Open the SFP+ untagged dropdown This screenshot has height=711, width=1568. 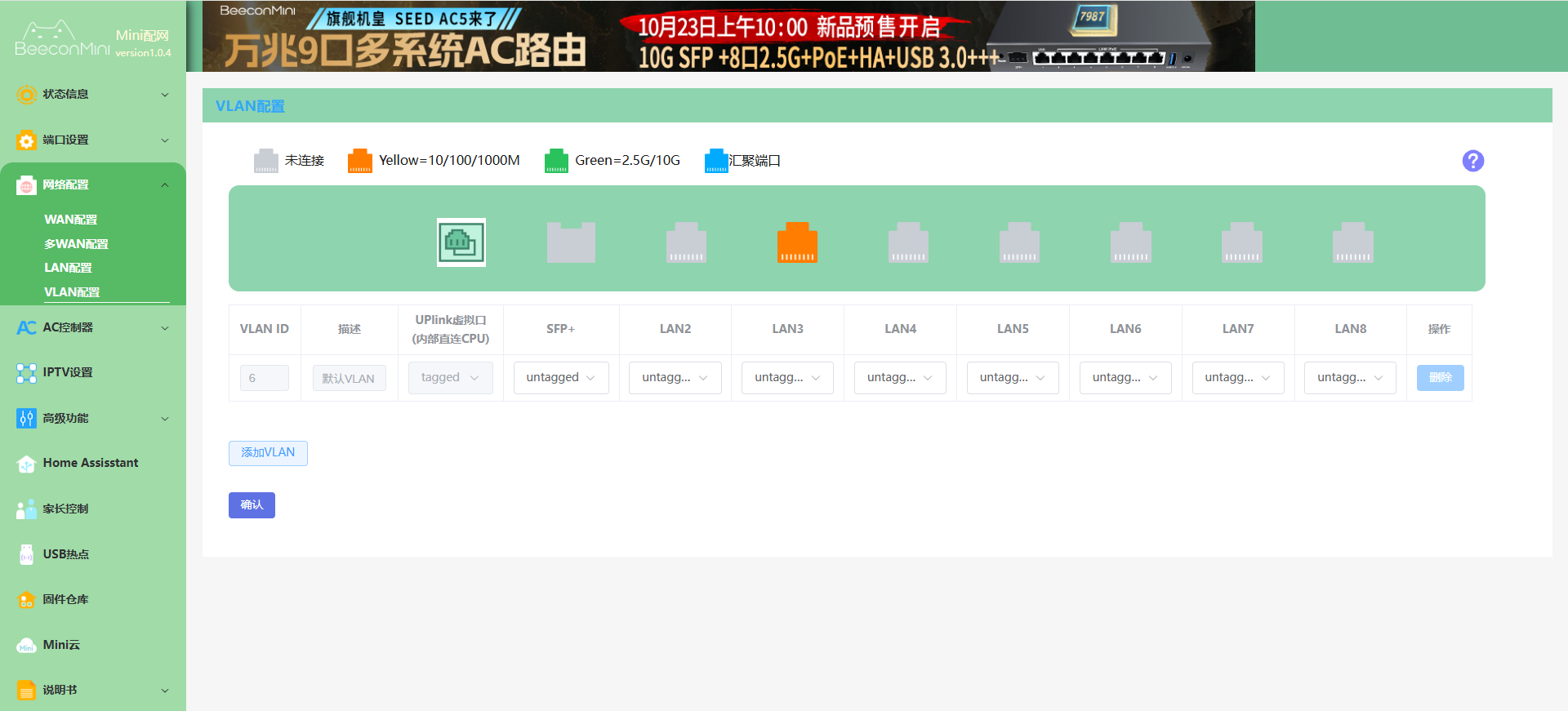[561, 378]
